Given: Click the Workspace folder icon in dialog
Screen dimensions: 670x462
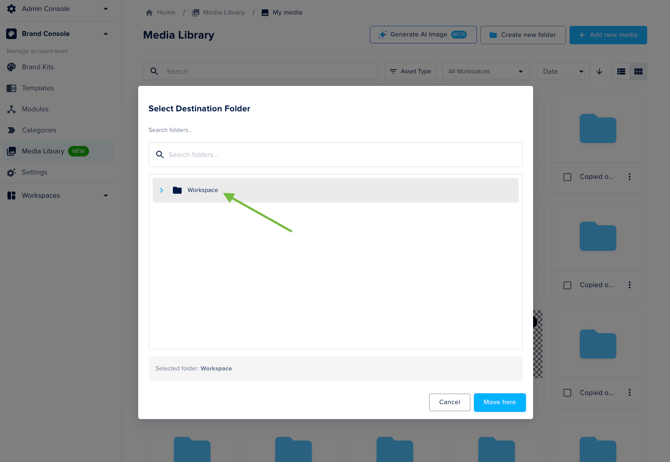Looking at the screenshot, I should click(177, 190).
